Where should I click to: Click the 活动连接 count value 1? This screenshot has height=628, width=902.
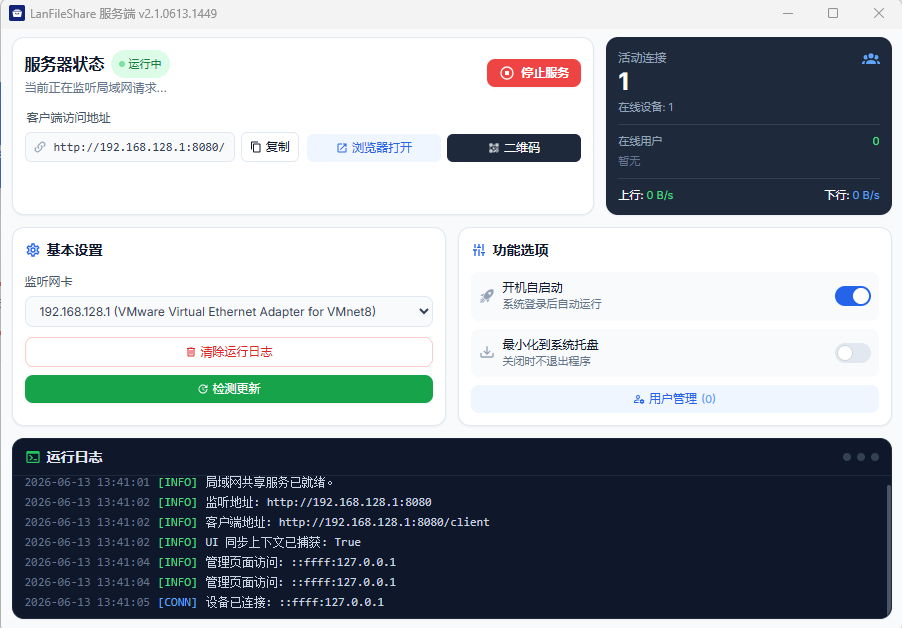point(624,81)
